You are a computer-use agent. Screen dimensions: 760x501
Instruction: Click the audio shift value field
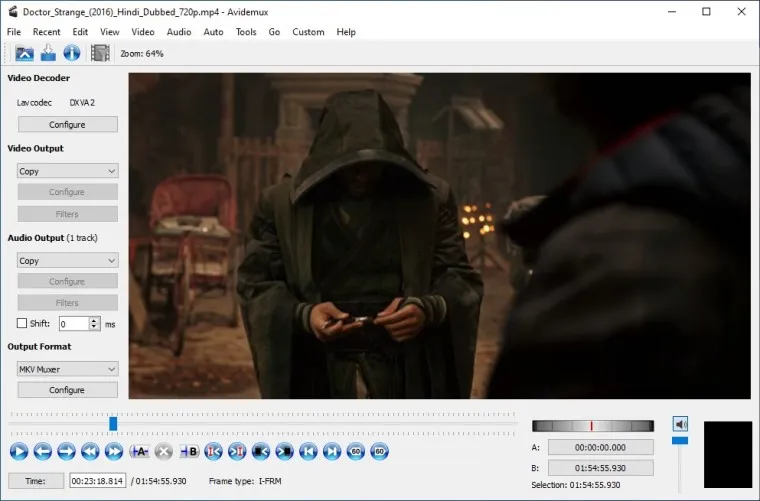pos(74,324)
